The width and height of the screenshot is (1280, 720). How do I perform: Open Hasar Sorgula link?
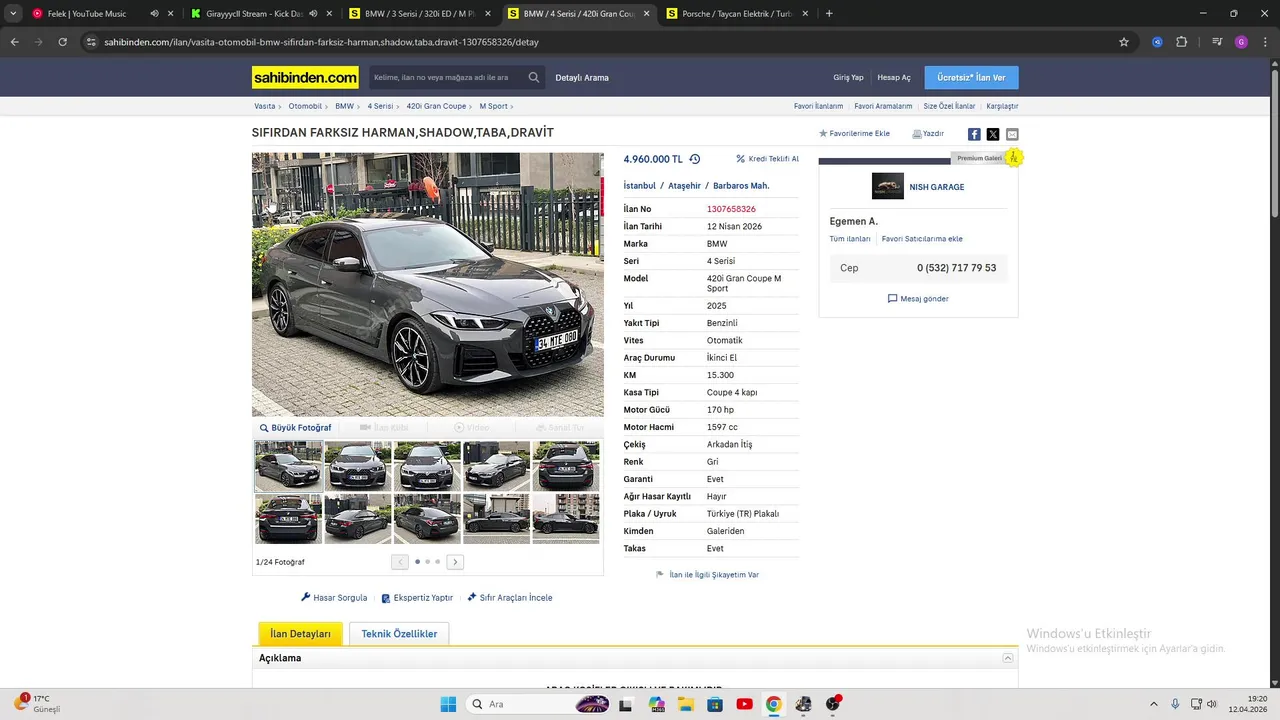[x=334, y=598]
